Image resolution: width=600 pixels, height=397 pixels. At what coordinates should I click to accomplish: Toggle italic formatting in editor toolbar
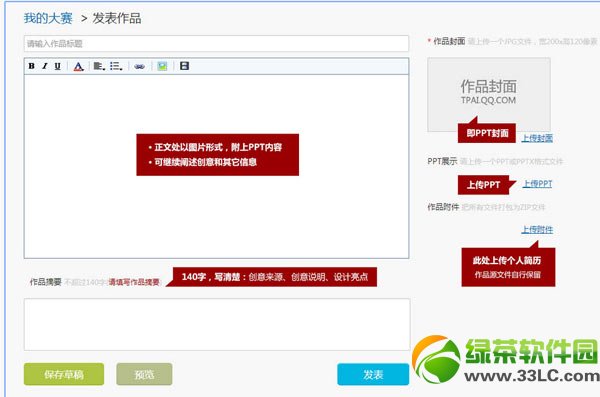click(45, 66)
